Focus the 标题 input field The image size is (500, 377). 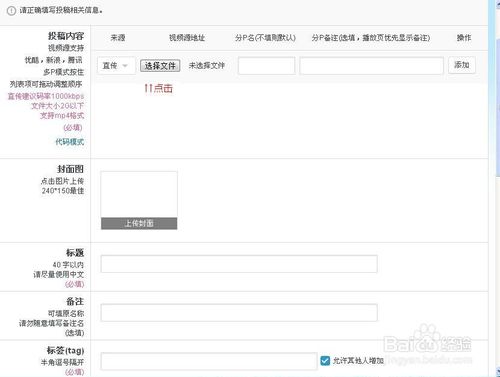point(239,264)
